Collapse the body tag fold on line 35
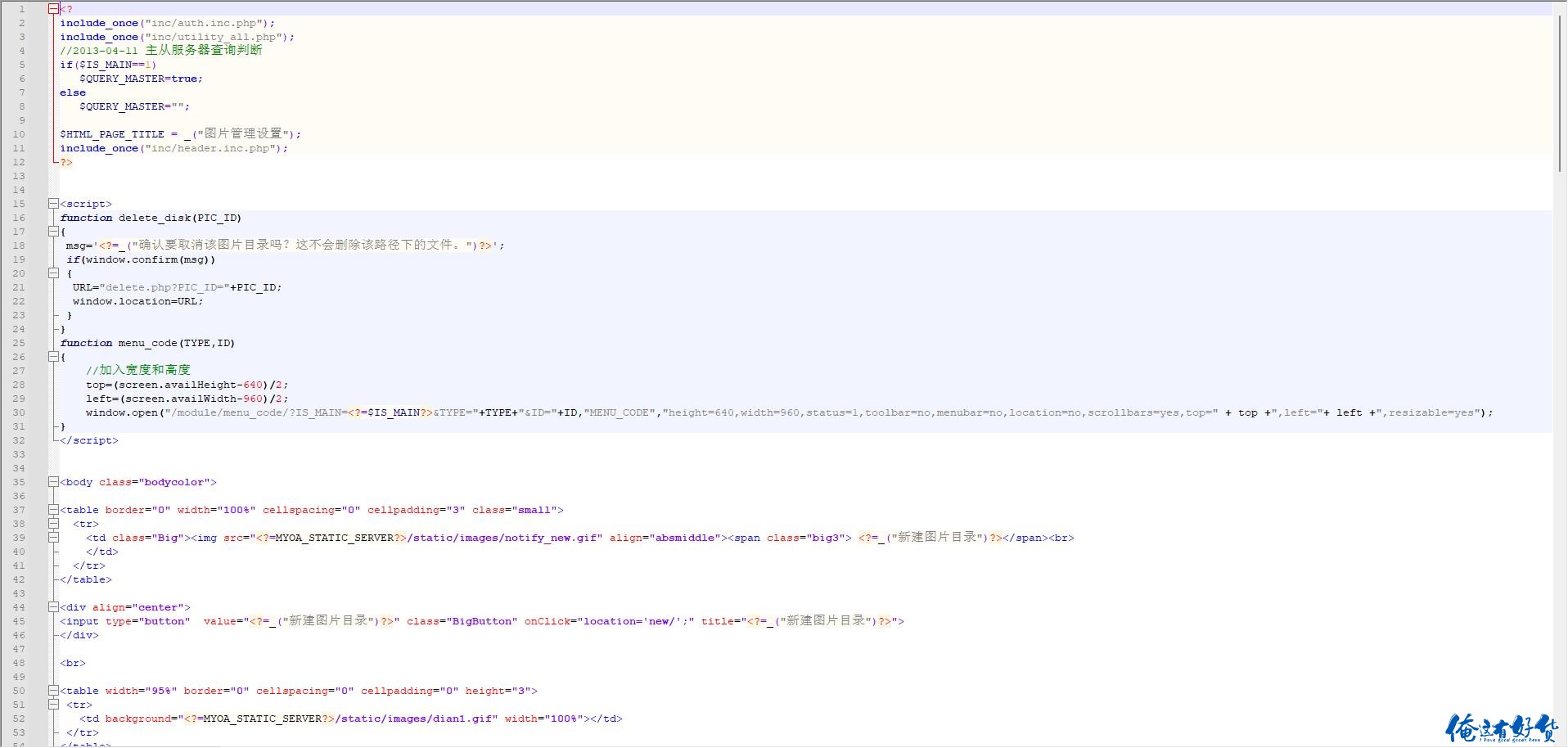 click(x=53, y=482)
